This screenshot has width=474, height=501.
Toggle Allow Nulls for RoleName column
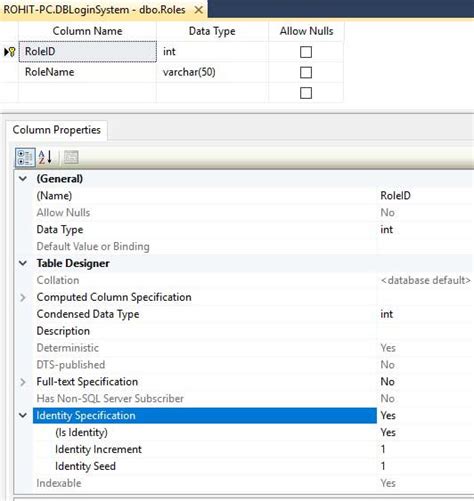(x=306, y=72)
